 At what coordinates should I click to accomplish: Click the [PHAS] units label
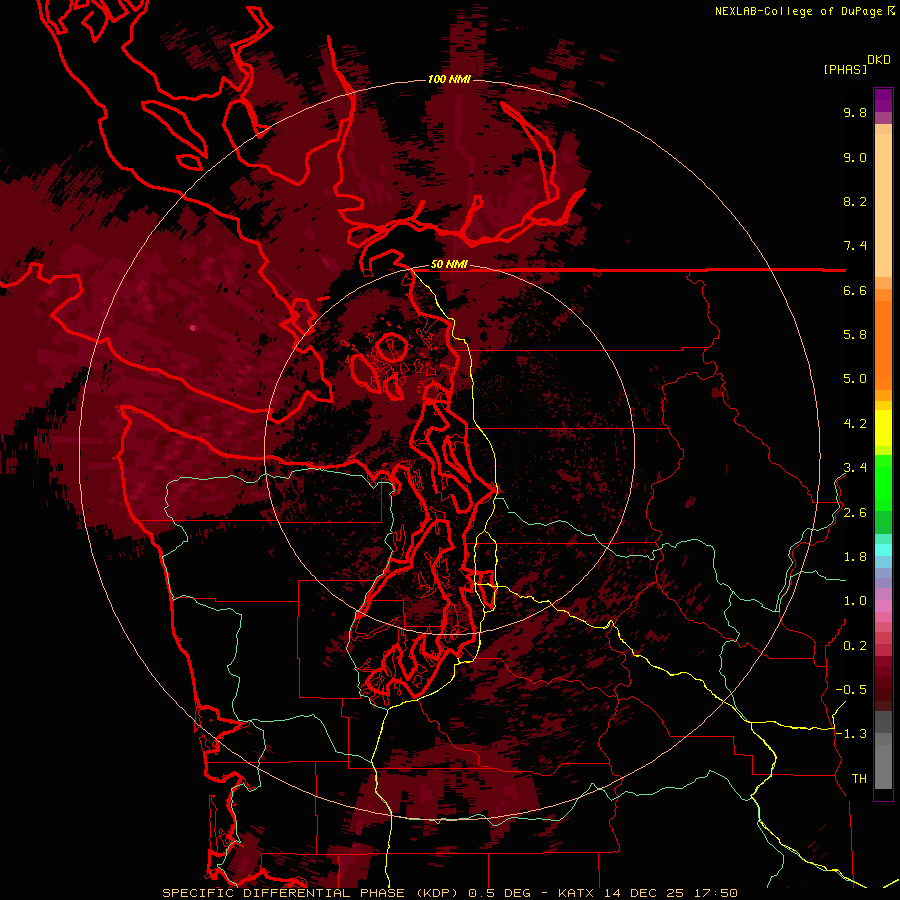coord(845,69)
